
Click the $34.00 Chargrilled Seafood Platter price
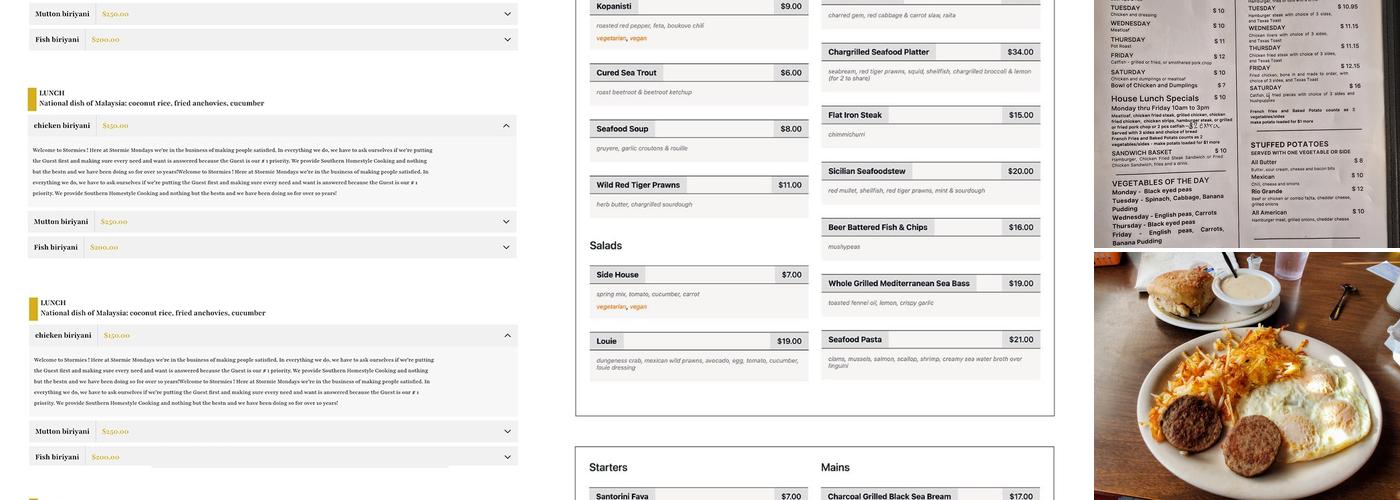pos(1020,52)
